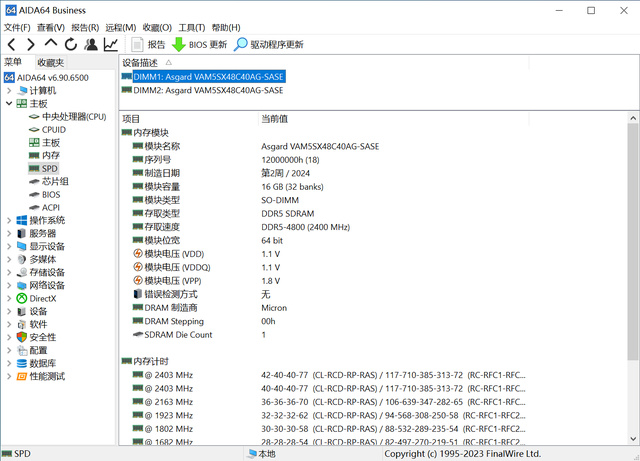Open the 查看(V) menu
The width and height of the screenshot is (640, 461).
click(x=51, y=27)
